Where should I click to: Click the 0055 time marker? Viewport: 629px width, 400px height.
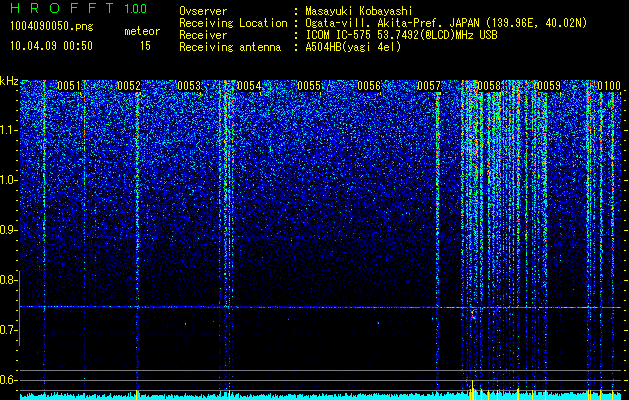click(309, 86)
